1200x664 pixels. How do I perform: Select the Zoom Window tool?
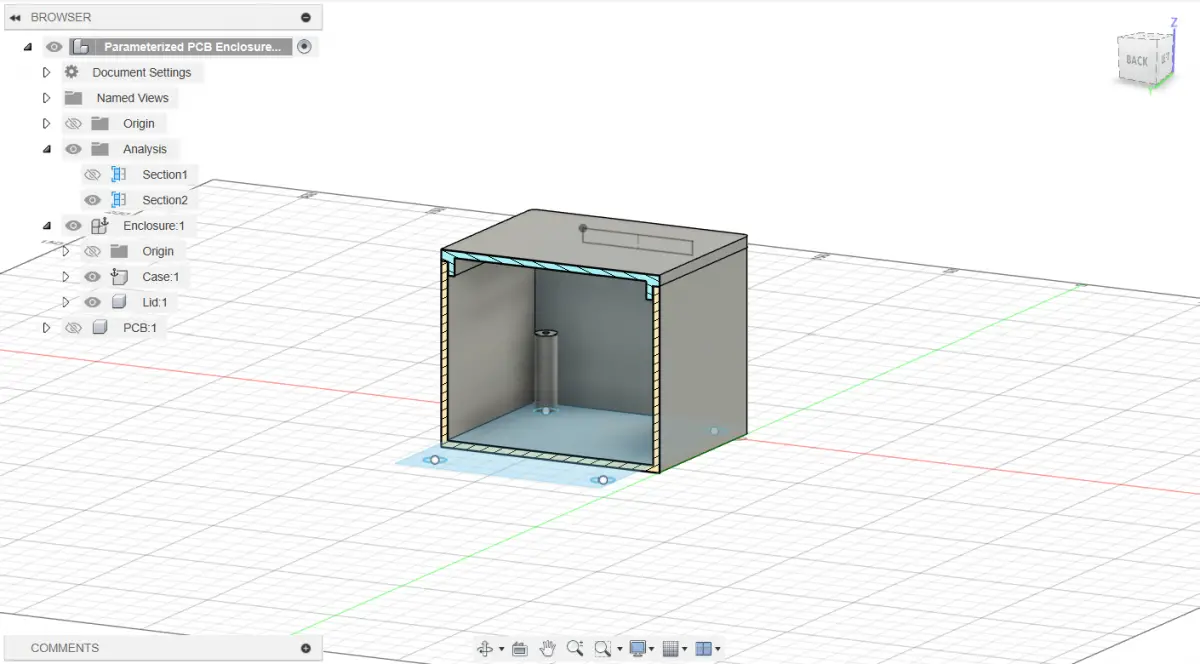pyautogui.click(x=602, y=648)
